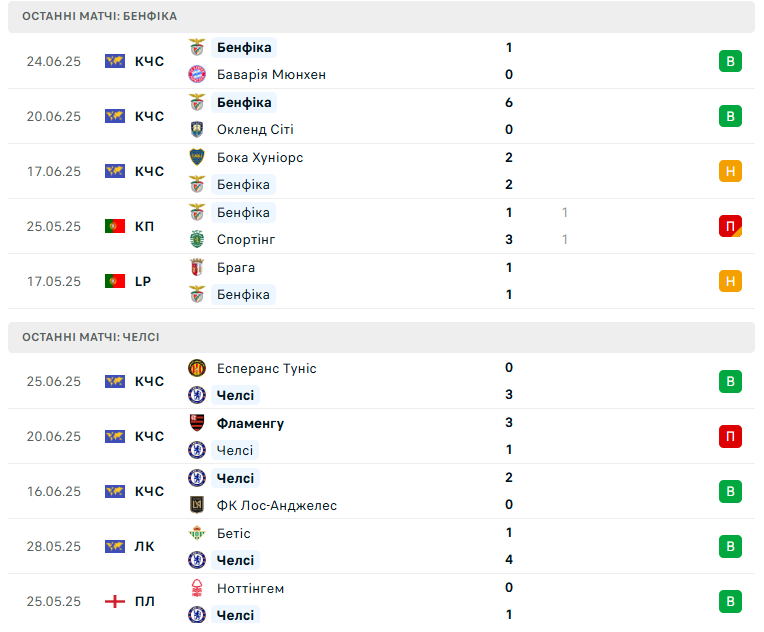Screen dimensions: 764x632
Task: Click the Boca Juniors crest icon
Action: point(197,157)
